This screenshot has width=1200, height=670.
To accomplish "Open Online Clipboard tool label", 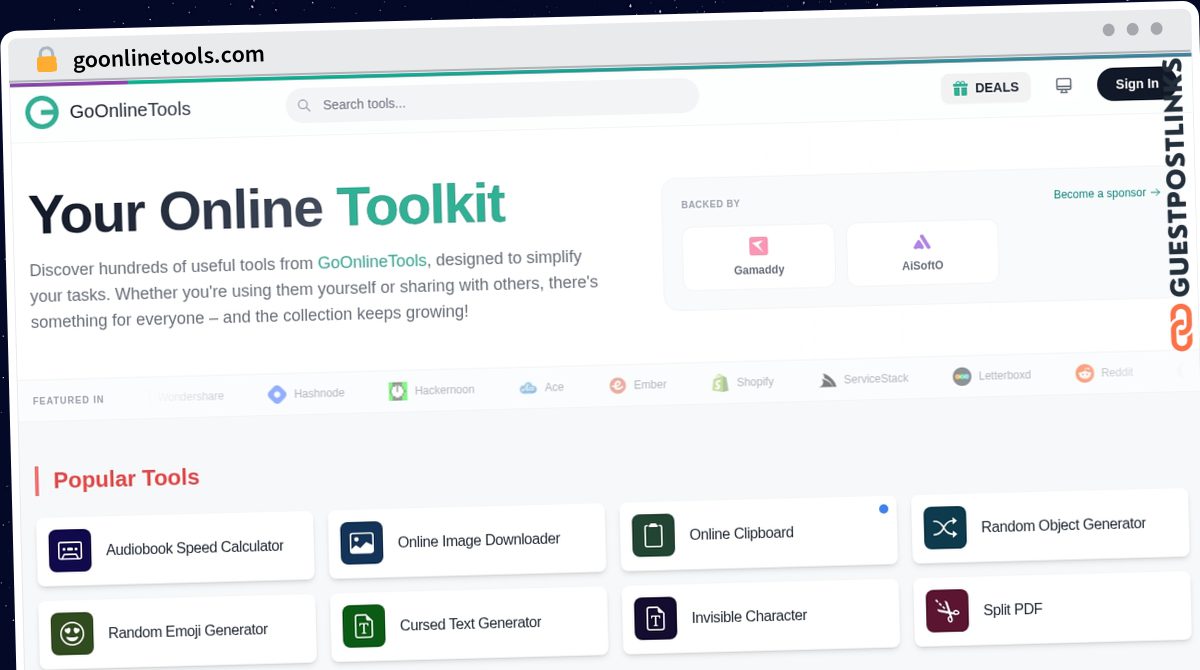I will tap(741, 533).
